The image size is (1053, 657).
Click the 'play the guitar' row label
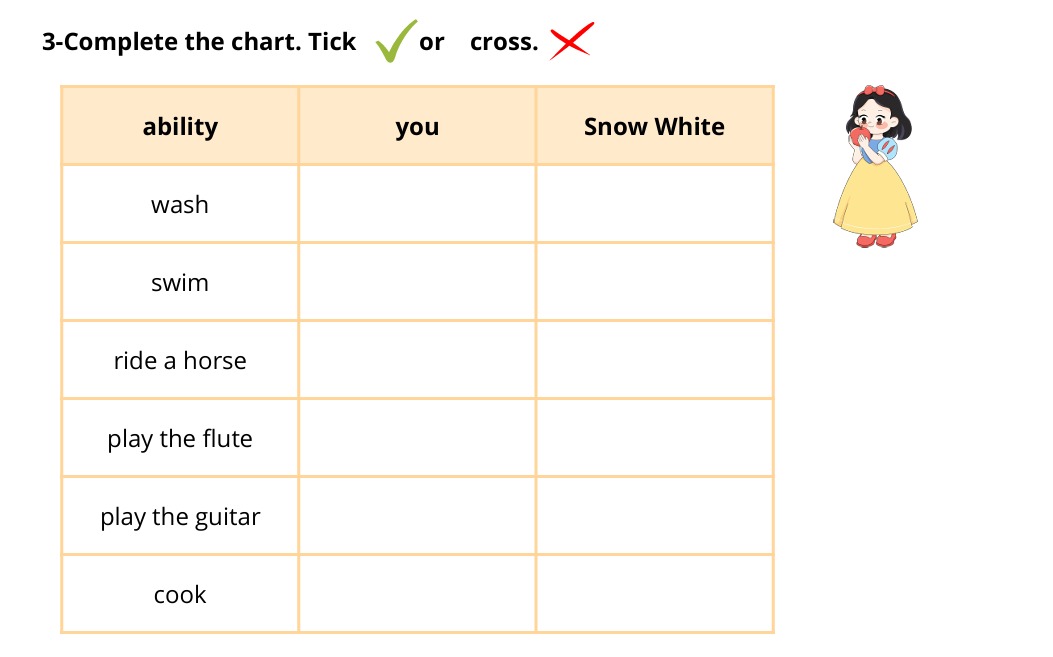coord(180,517)
